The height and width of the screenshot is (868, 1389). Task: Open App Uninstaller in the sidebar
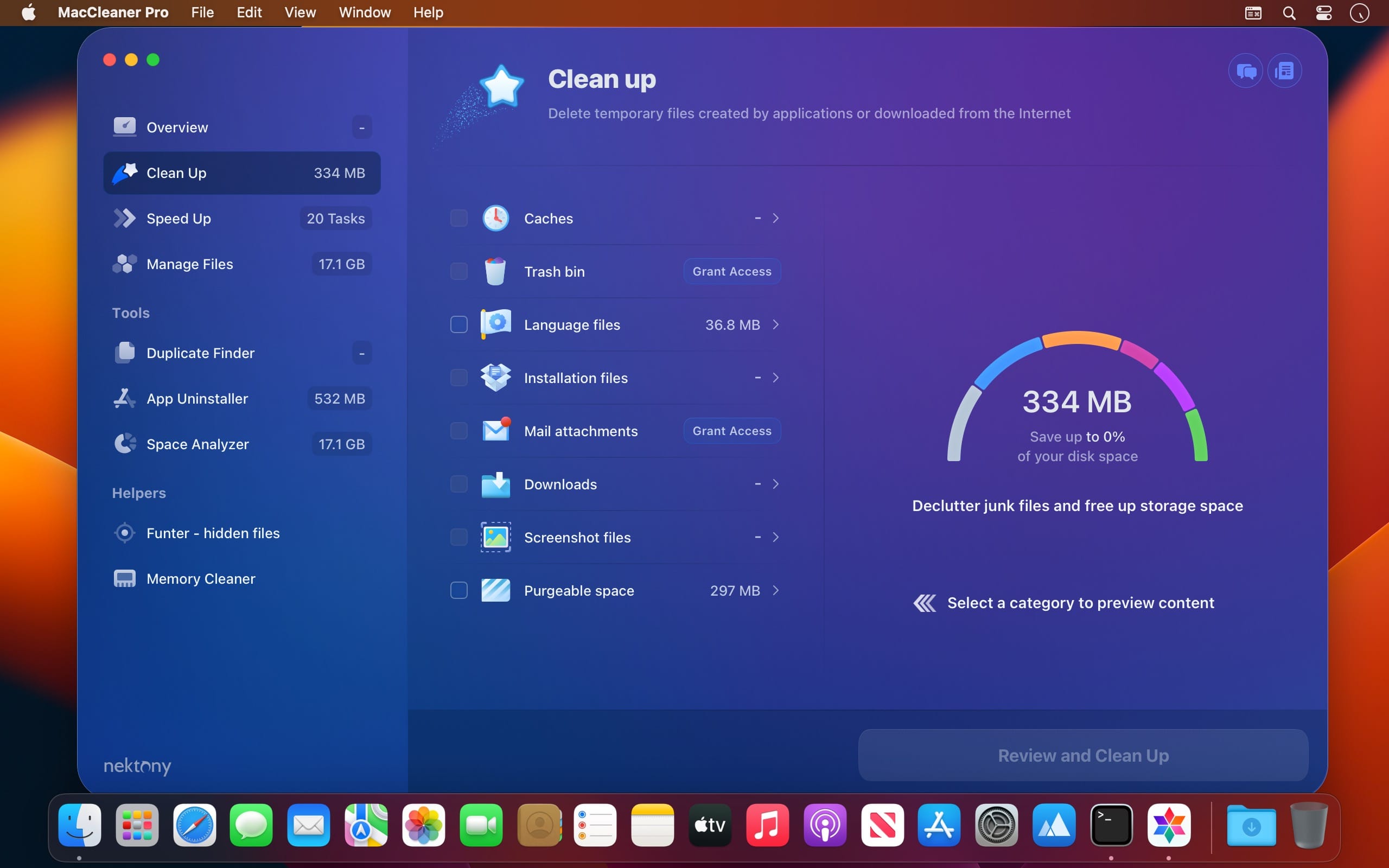[197, 398]
